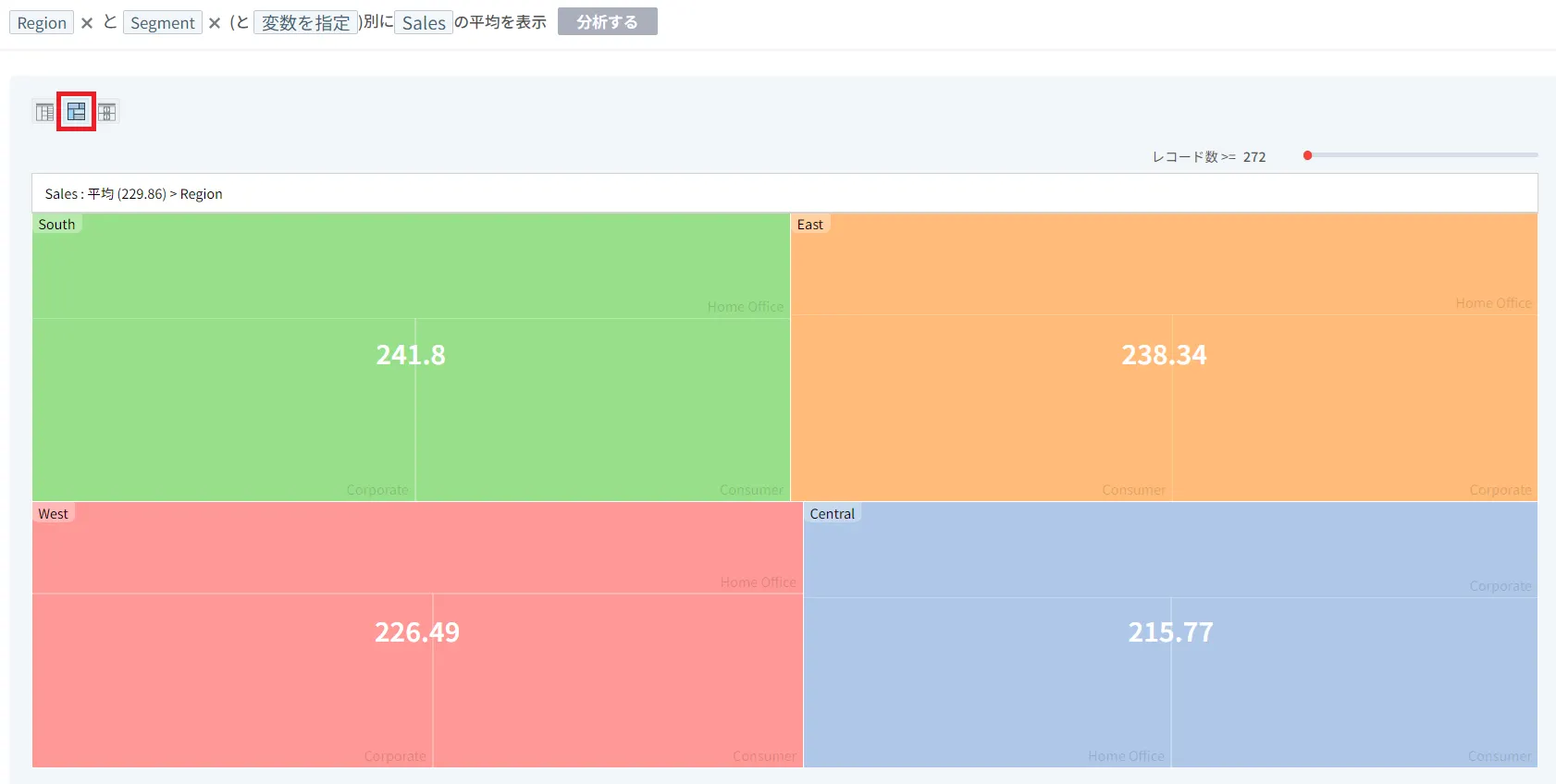Select the Corporate cell in East

click(x=1354, y=408)
